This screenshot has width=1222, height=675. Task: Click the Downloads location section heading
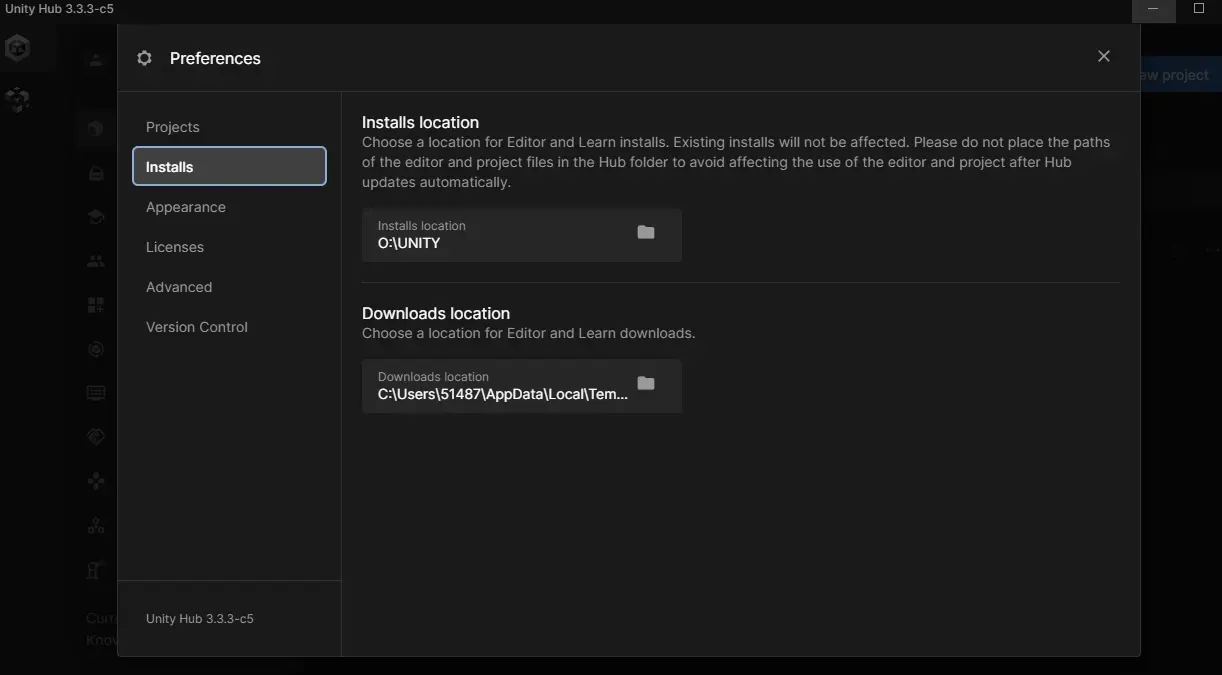pos(436,313)
